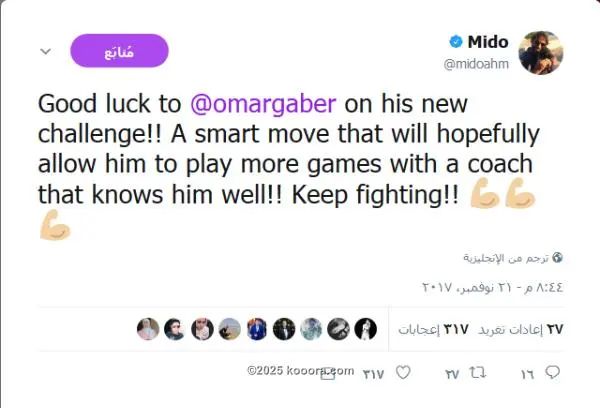Click the globe icon beside translate text
The height and width of the screenshot is (408, 600).
coord(558,258)
